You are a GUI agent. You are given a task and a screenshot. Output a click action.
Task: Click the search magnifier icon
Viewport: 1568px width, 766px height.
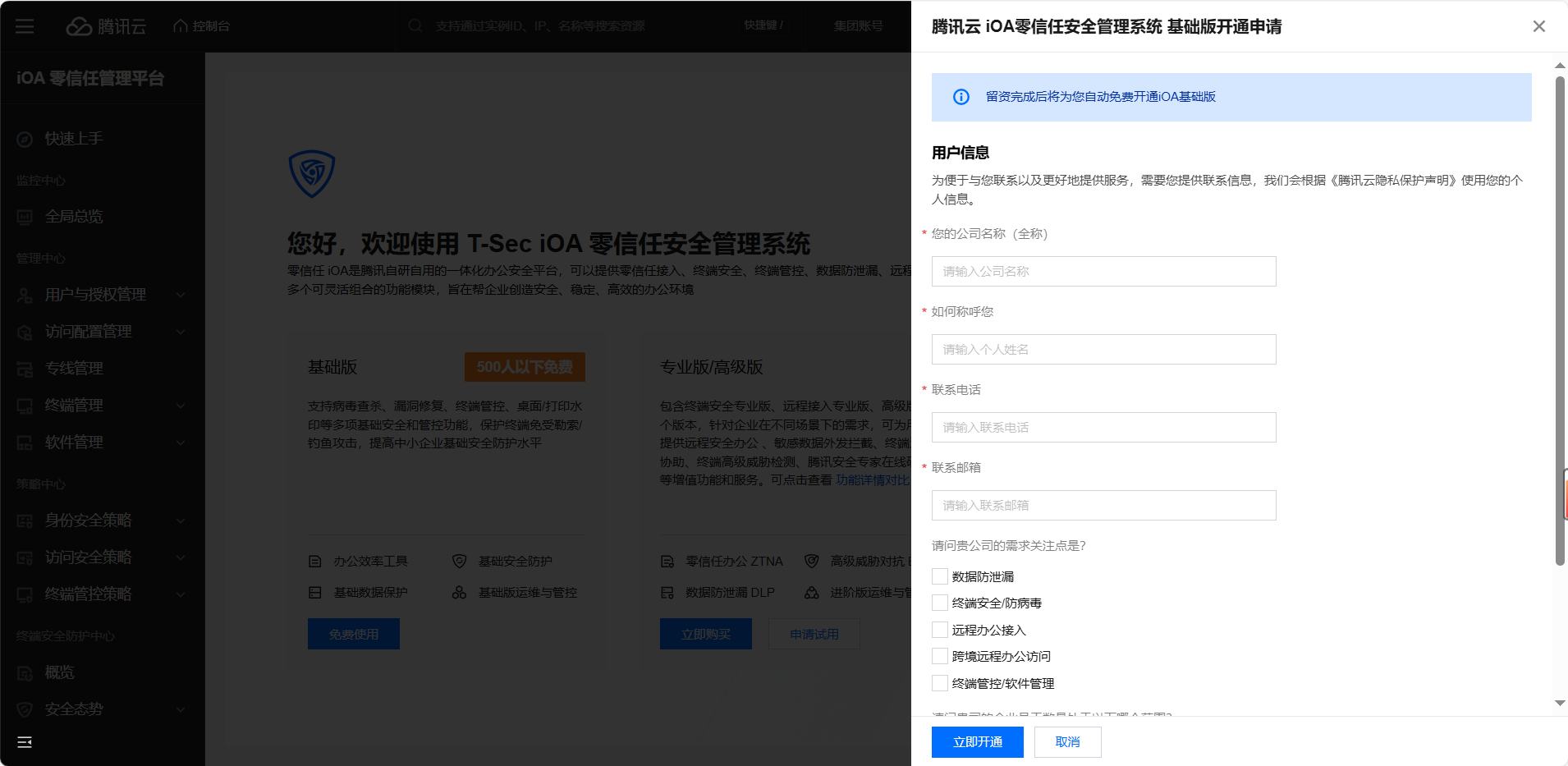click(414, 25)
